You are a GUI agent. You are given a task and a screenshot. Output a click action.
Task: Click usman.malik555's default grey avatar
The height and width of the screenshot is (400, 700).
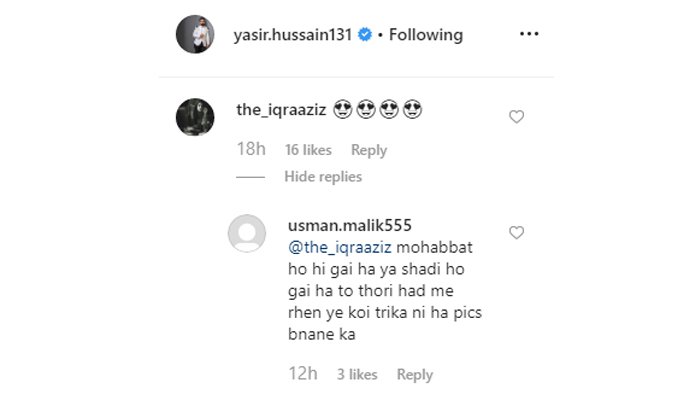tap(247, 234)
